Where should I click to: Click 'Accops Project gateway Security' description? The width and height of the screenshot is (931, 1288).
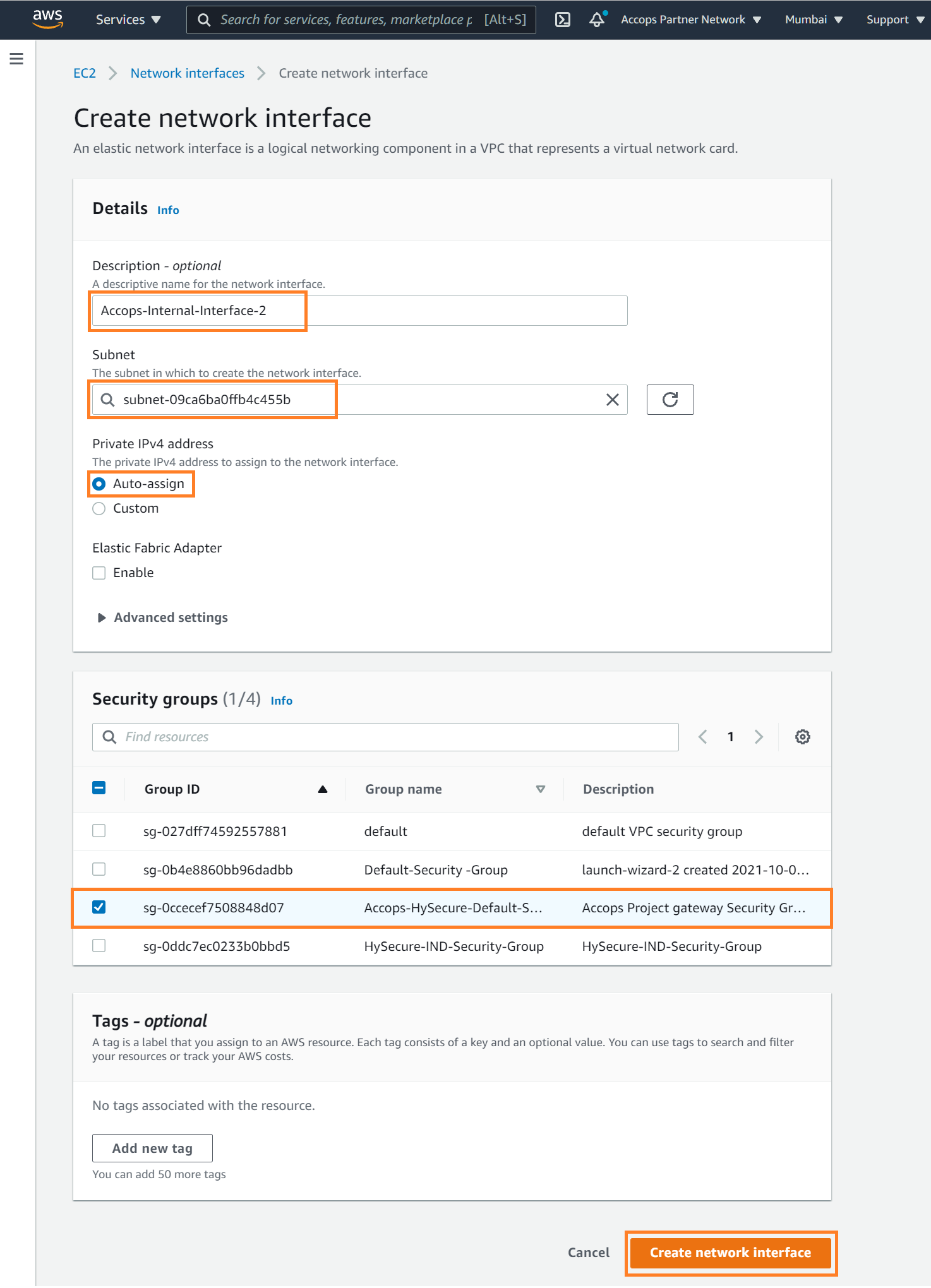point(694,908)
